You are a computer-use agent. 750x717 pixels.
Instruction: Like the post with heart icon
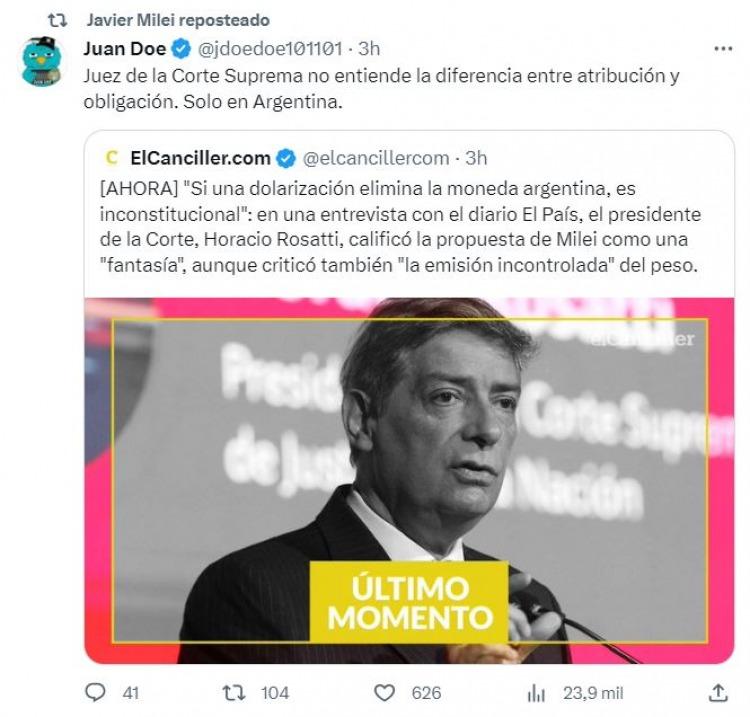coord(384,693)
